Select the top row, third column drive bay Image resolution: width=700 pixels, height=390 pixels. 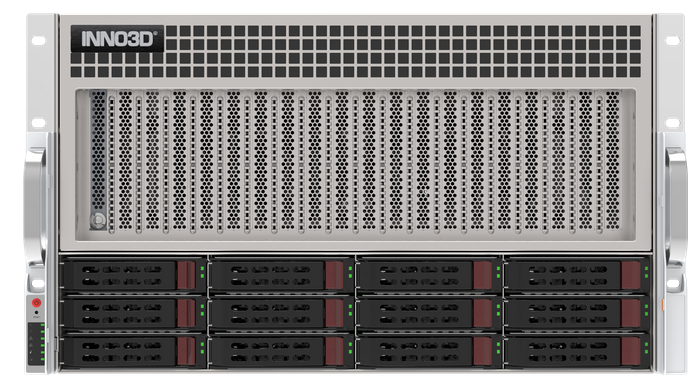click(429, 275)
